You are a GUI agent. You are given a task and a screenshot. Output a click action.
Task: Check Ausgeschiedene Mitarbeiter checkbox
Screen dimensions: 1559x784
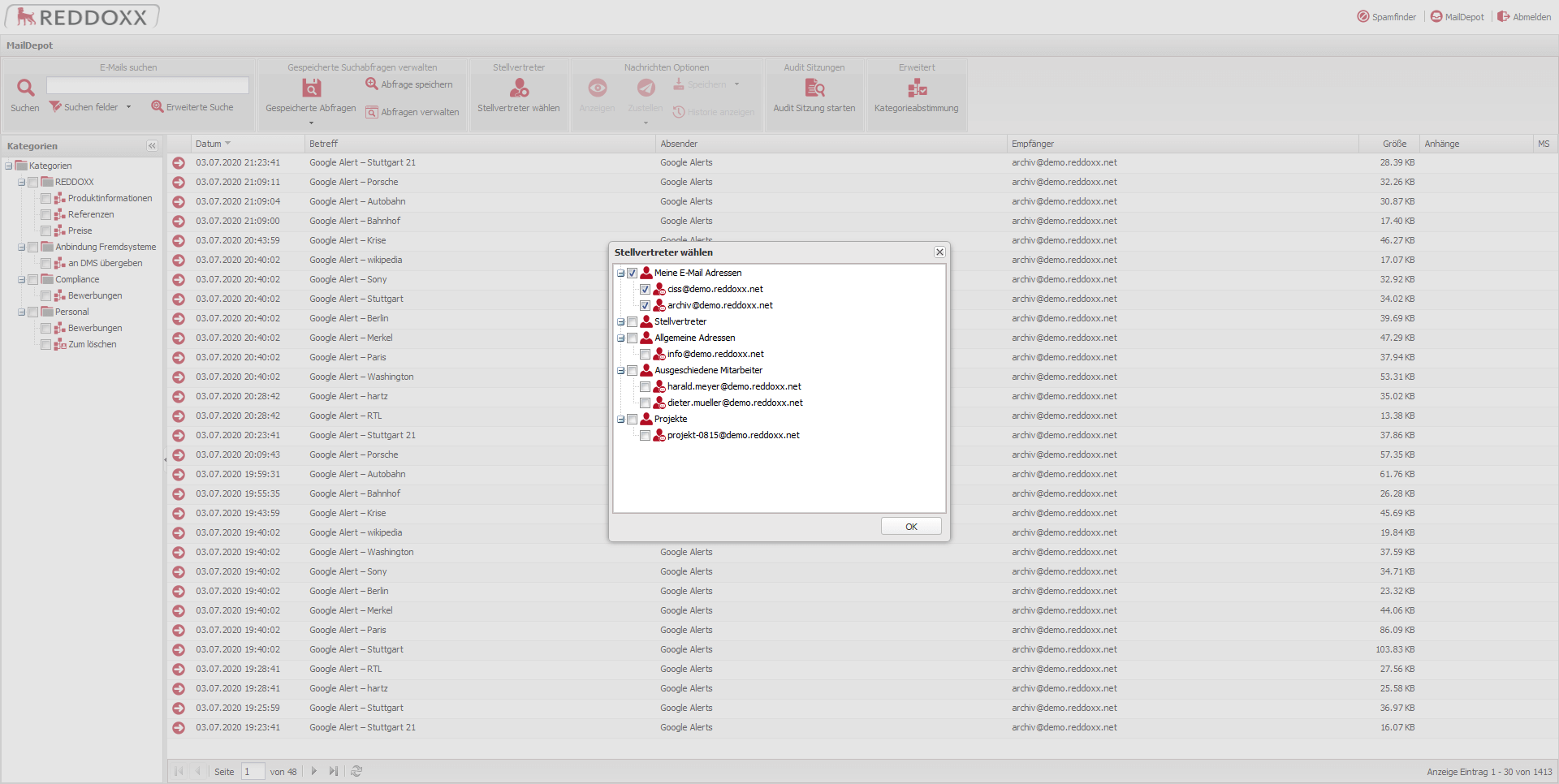point(633,370)
